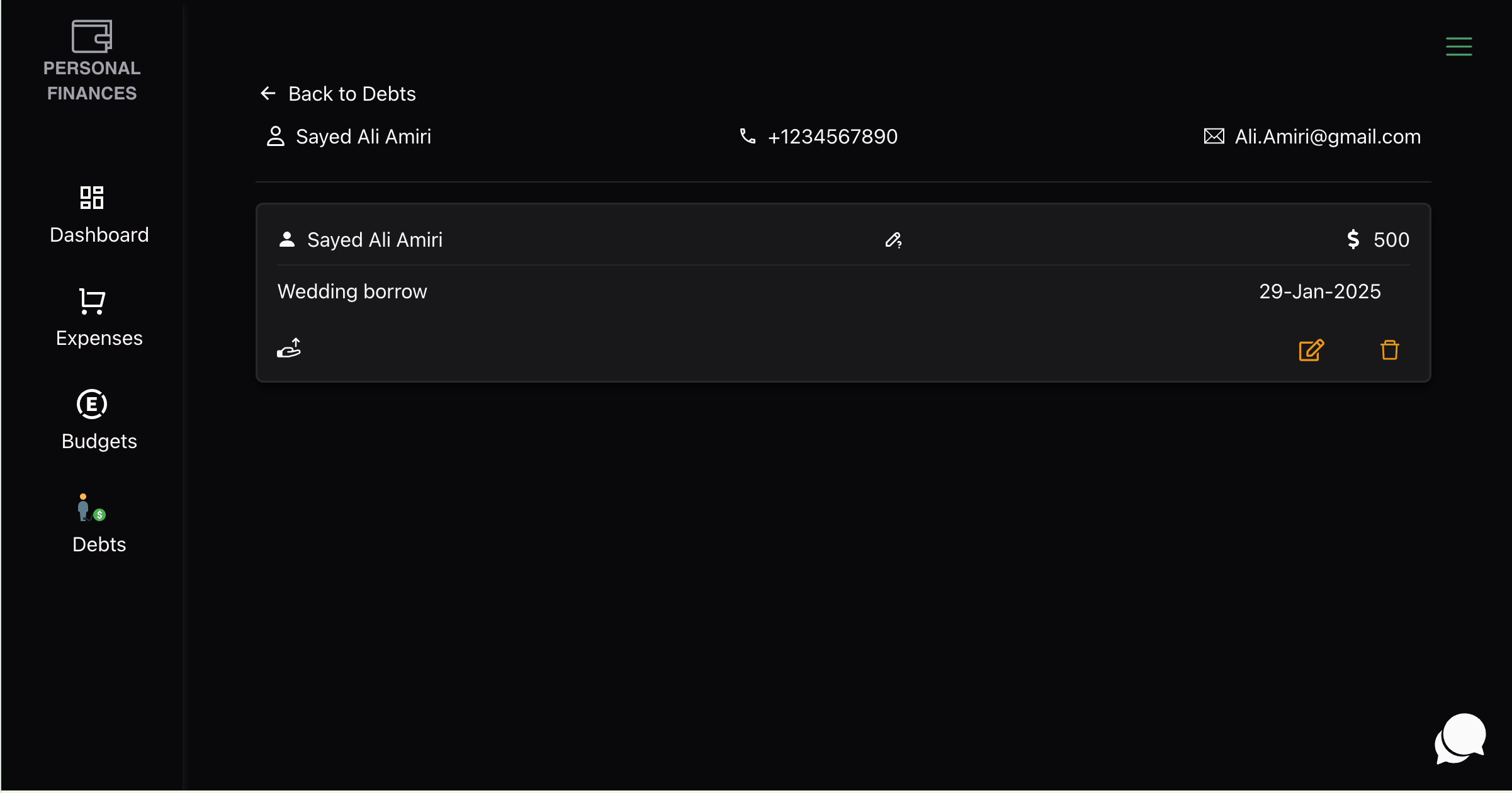Delete debt using the trash icon
Viewport: 1512px width, 793px height.
point(1389,350)
